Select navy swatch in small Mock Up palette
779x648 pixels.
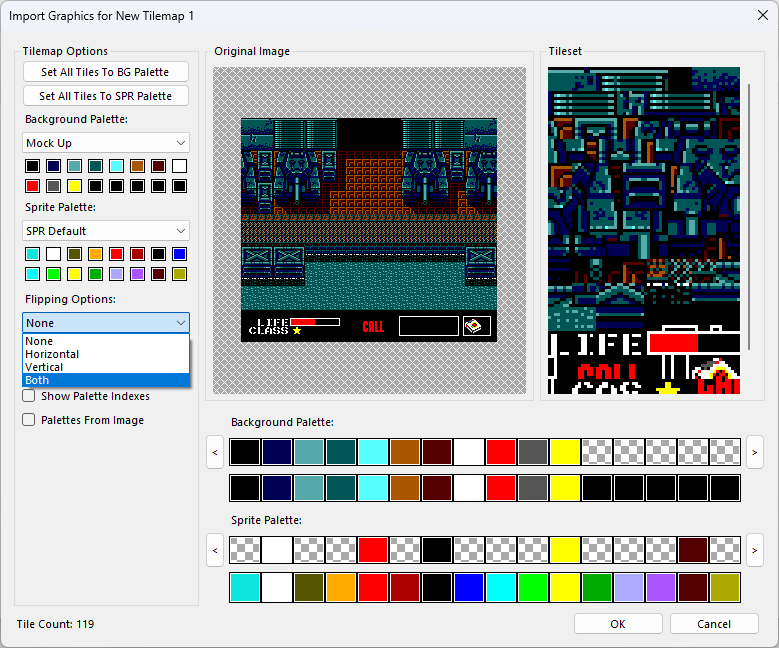[53, 166]
